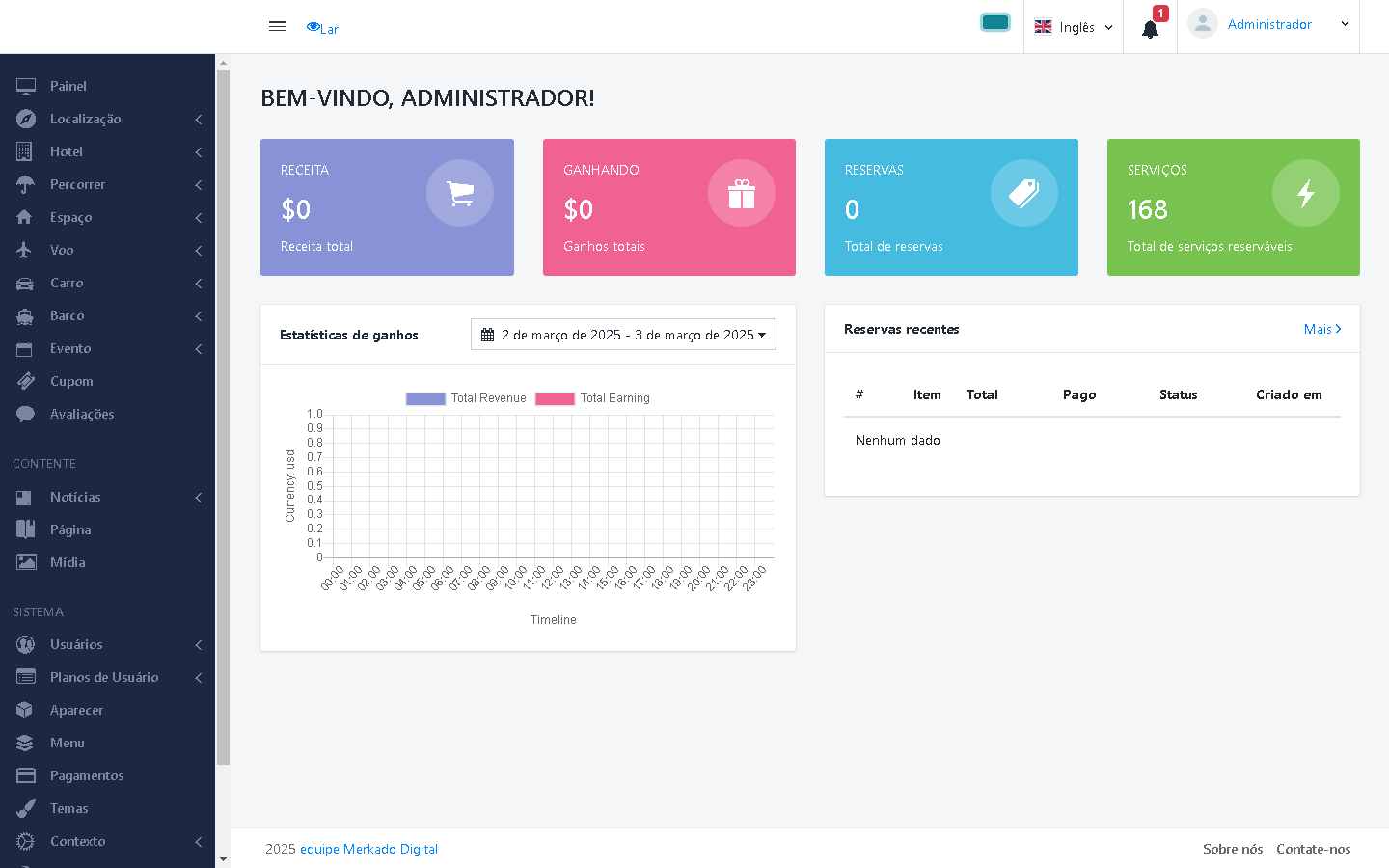The image size is (1389, 868).
Task: Click the Lar home link with eye icon
Action: pyautogui.click(x=323, y=28)
